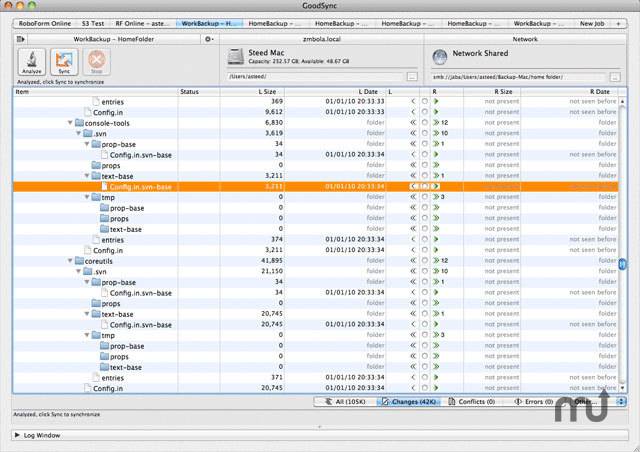Collapse .svn folder sized 3,619
The height and width of the screenshot is (452, 640).
tap(78, 133)
